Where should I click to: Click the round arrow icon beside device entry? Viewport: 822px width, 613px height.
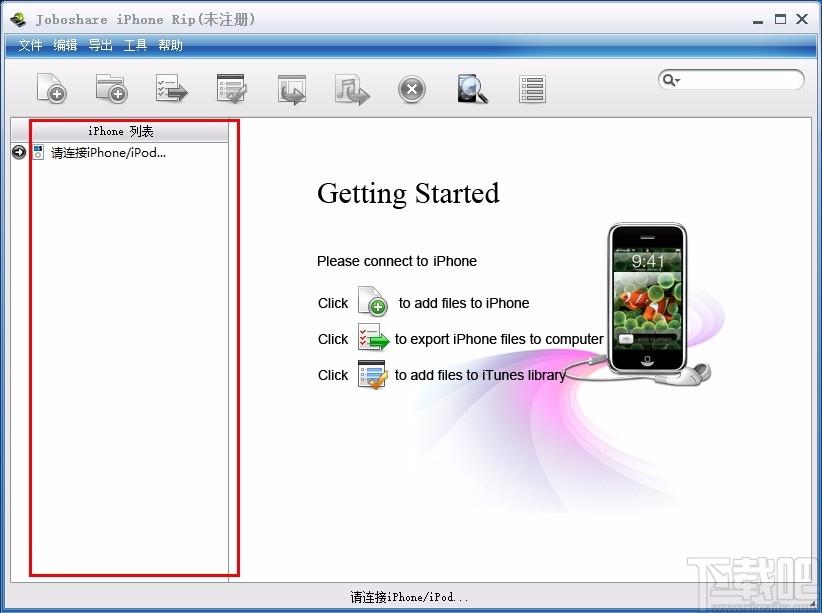[x=19, y=152]
